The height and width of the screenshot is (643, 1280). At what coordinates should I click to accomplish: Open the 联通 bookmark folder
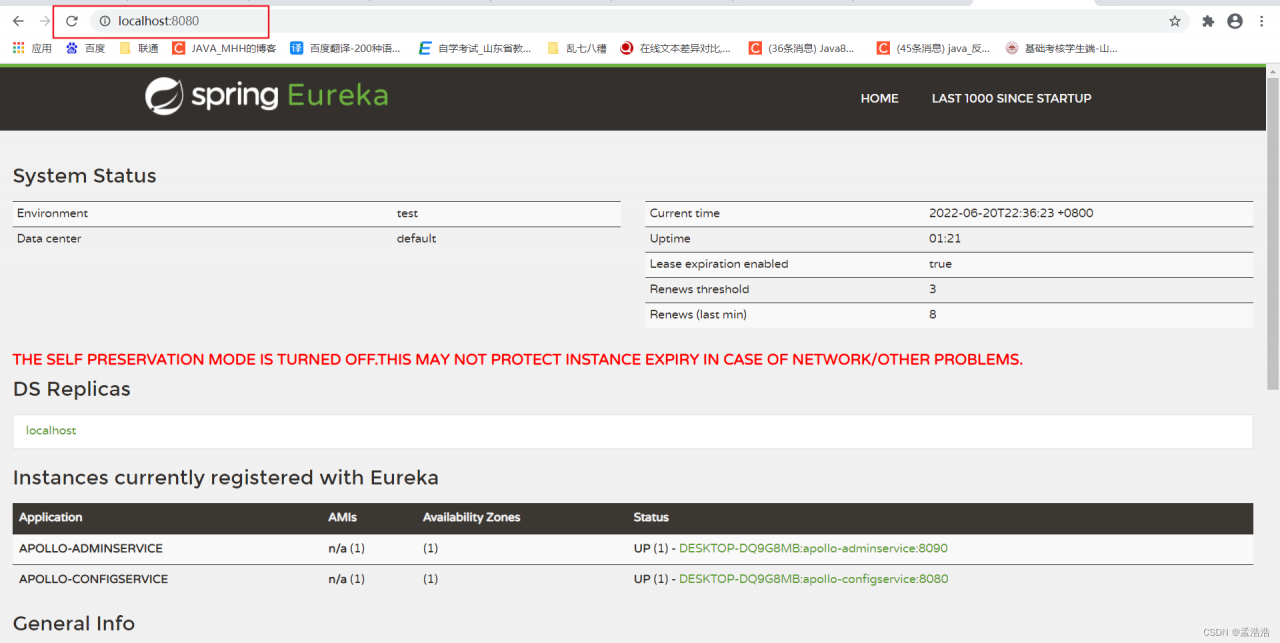[138, 48]
